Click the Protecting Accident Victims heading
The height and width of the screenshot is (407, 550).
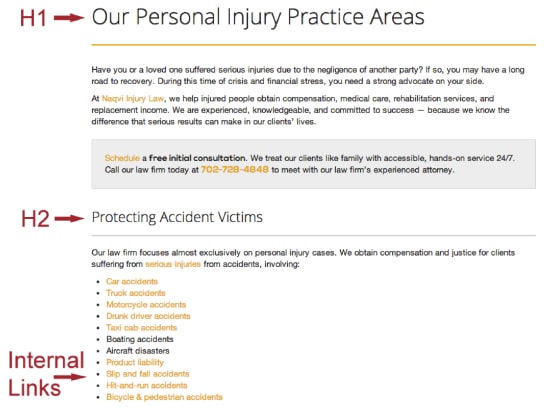[177, 217]
